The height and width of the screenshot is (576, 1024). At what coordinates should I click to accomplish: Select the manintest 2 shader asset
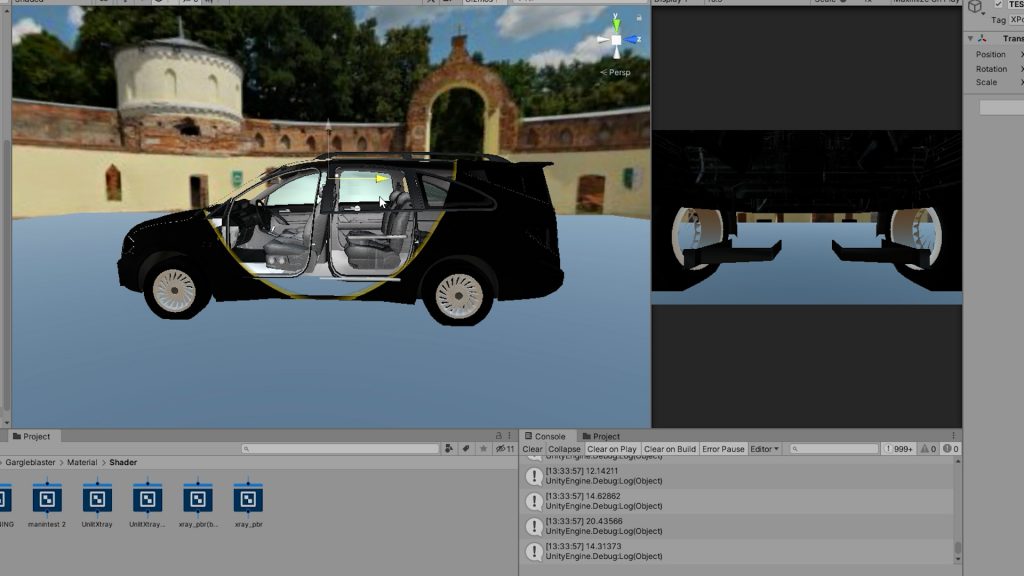[x=47, y=499]
